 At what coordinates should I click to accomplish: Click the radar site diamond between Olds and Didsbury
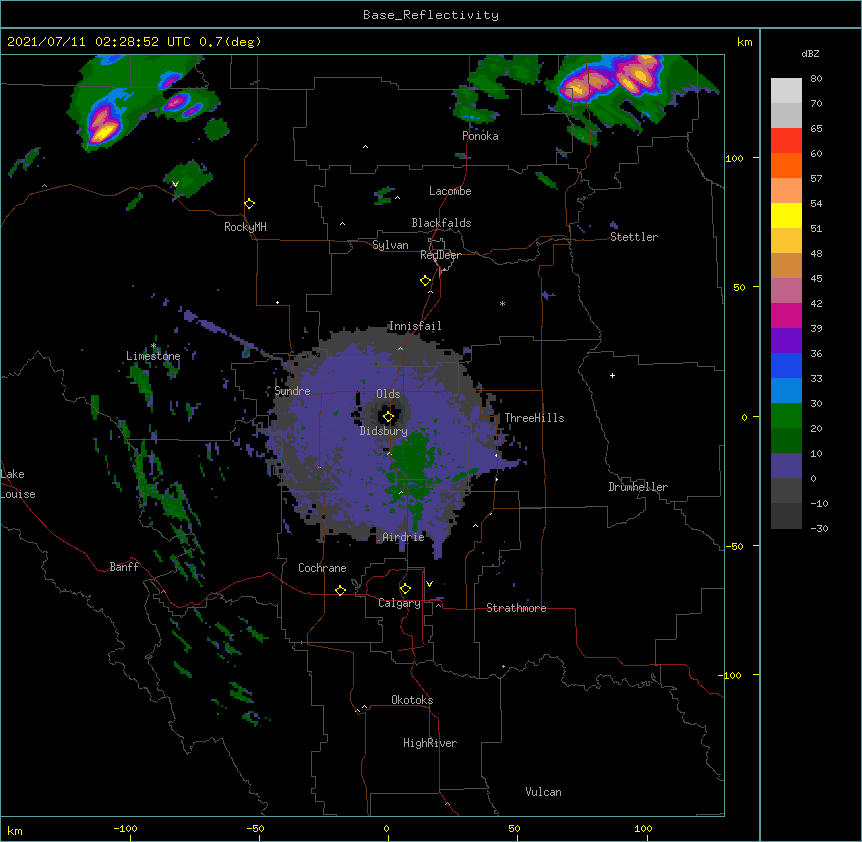388,417
